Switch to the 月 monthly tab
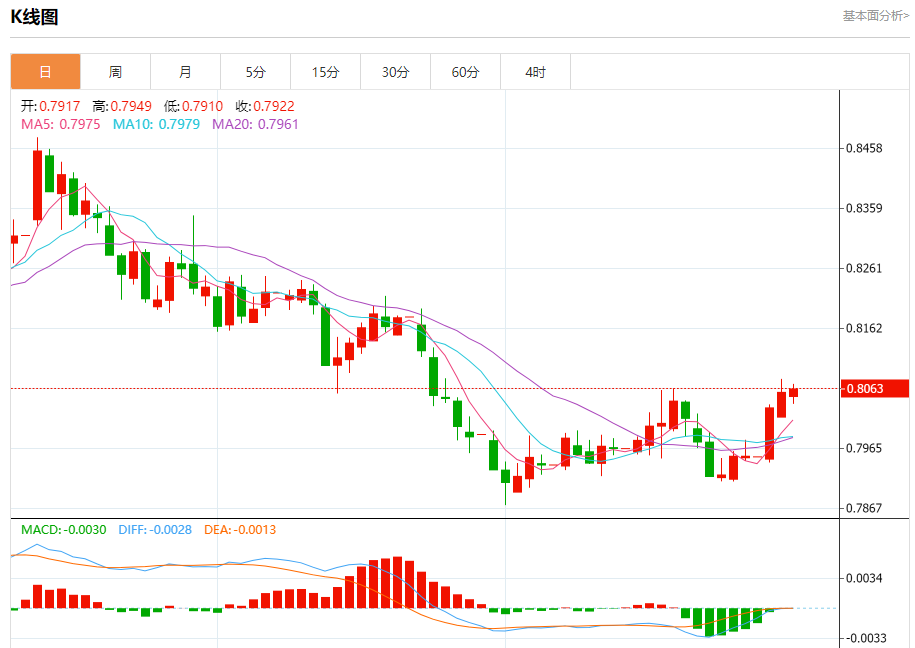 186,72
